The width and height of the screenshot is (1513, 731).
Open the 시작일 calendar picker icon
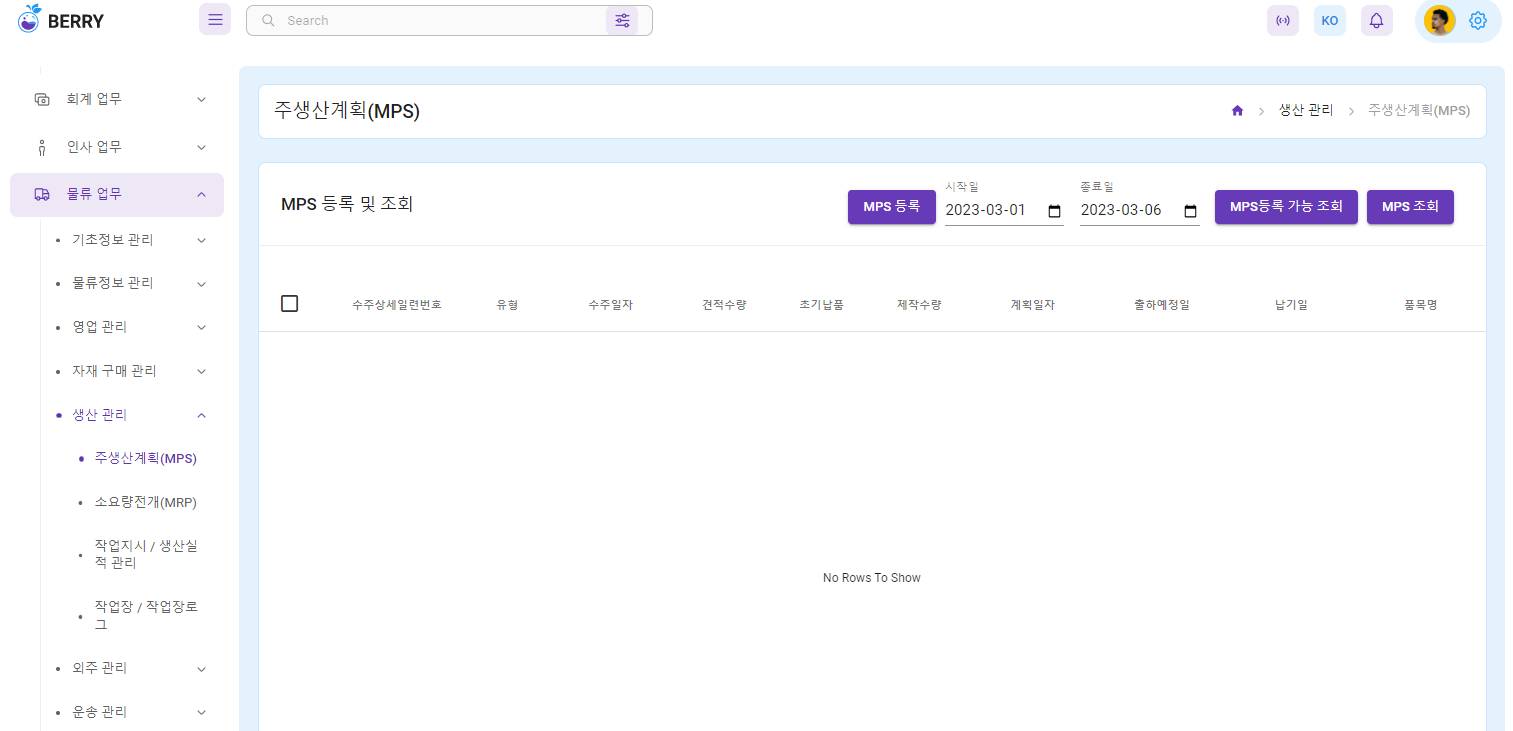pos(1054,211)
